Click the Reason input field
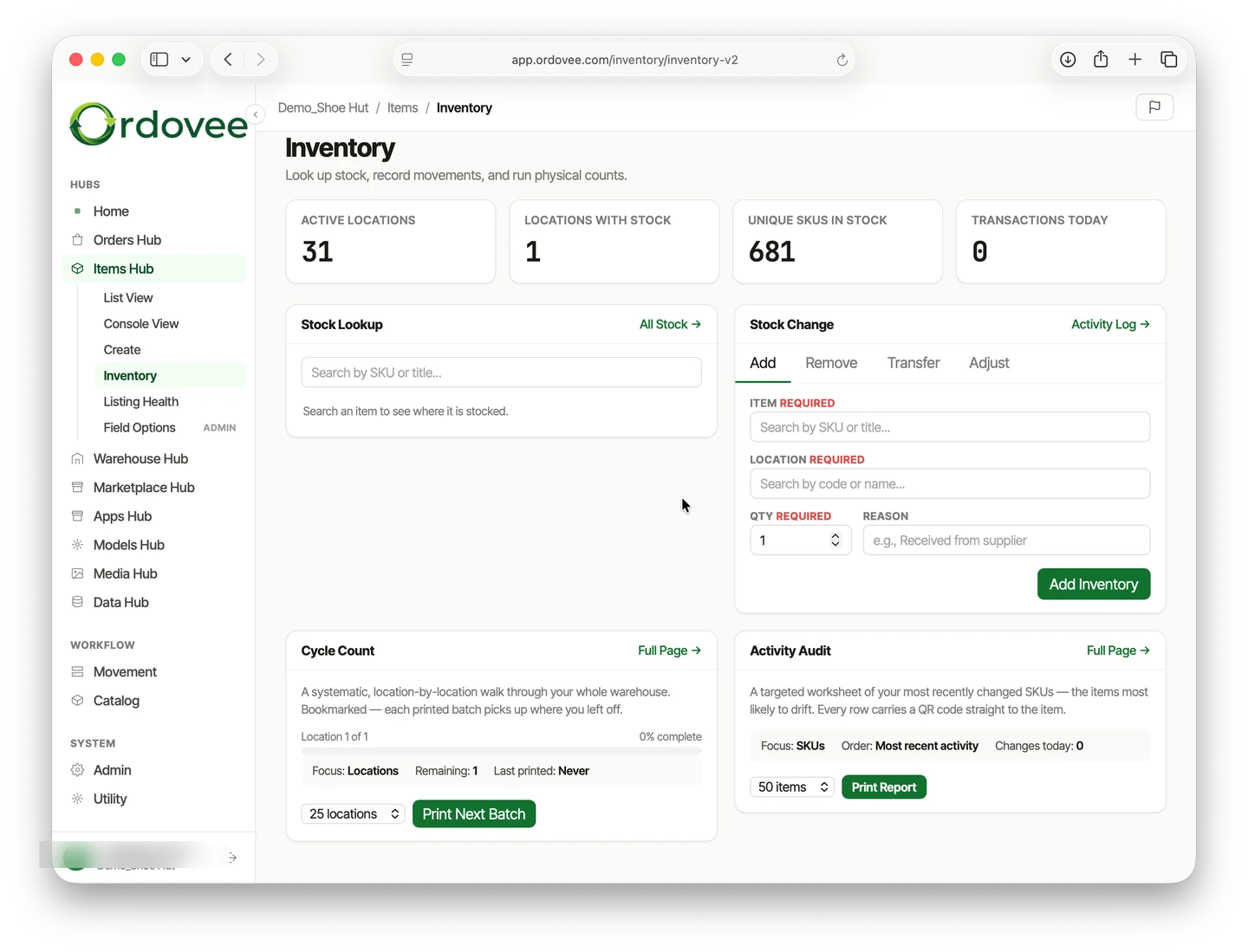Image resolution: width=1248 pixels, height=952 pixels. coord(1006,541)
